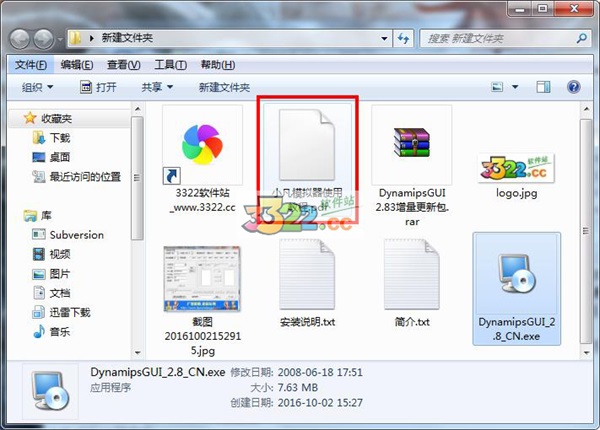Open 最近访问的位置
The width and height of the screenshot is (600, 430).
tap(85, 176)
